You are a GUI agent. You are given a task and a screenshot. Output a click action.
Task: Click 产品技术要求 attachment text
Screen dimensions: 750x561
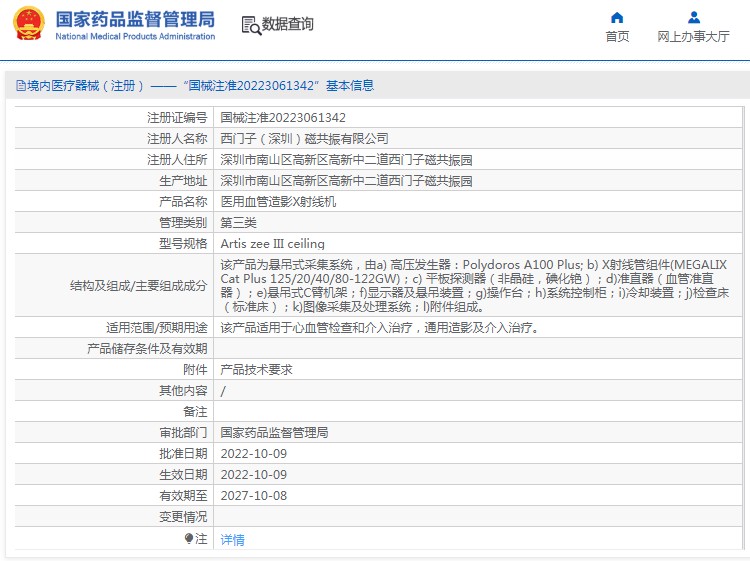(x=256, y=370)
